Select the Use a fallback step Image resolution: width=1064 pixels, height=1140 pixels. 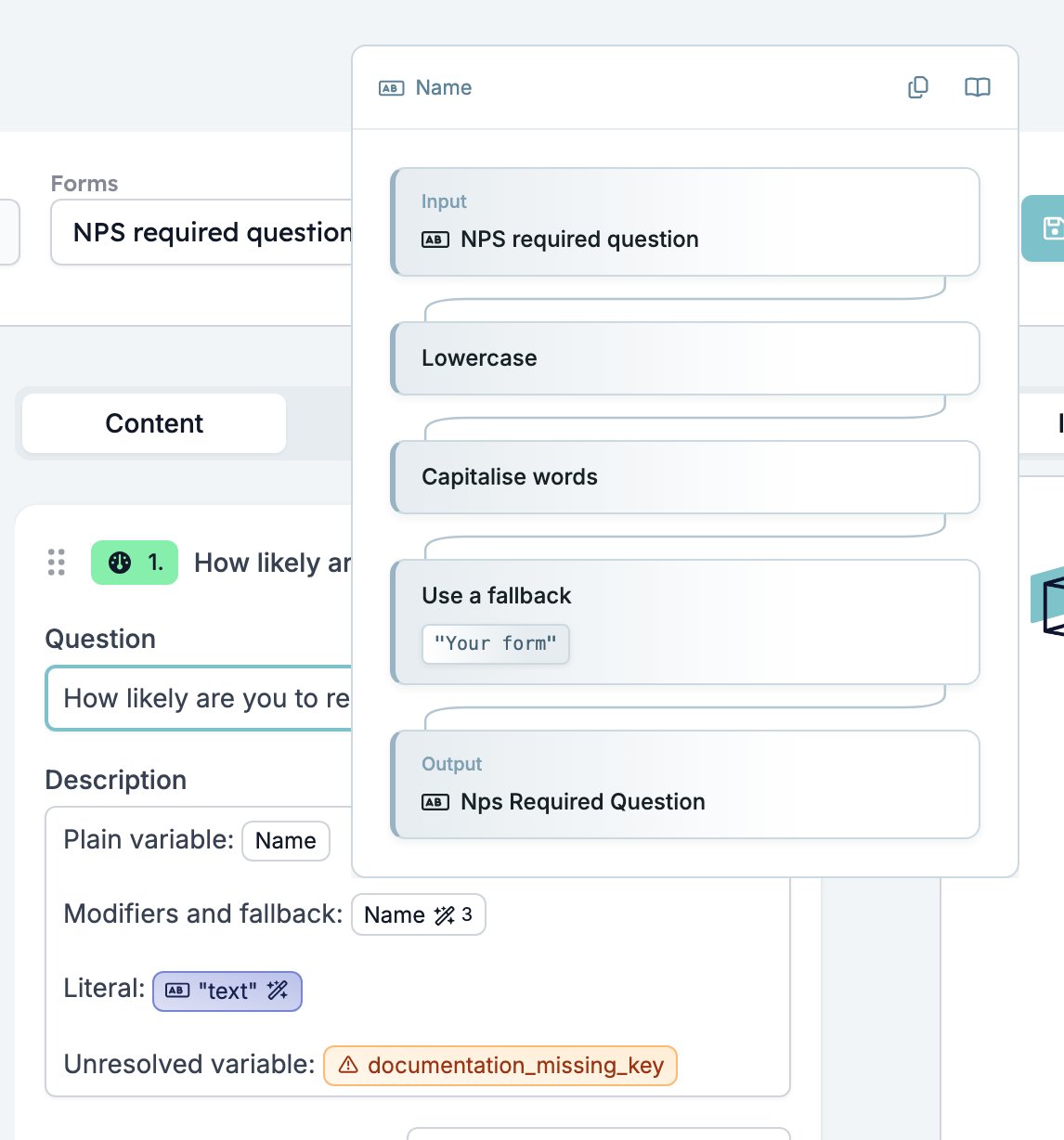[x=685, y=622]
